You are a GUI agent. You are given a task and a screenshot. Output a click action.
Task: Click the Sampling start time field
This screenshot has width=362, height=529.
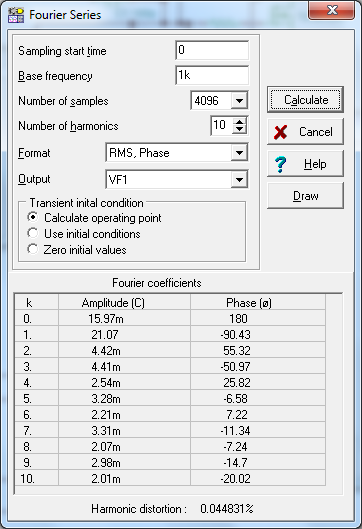tap(212, 50)
